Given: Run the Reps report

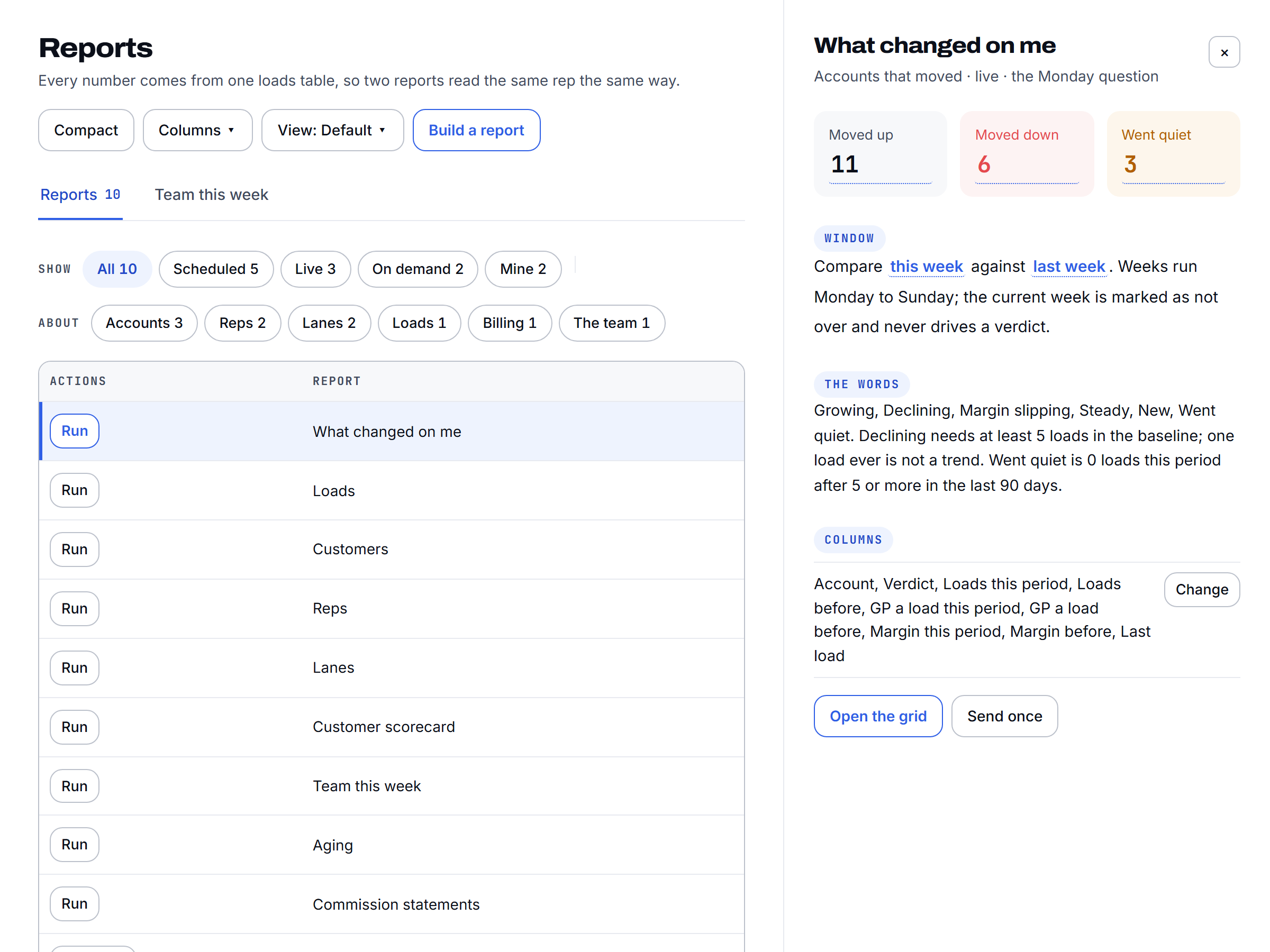Looking at the screenshot, I should pyautogui.click(x=75, y=608).
